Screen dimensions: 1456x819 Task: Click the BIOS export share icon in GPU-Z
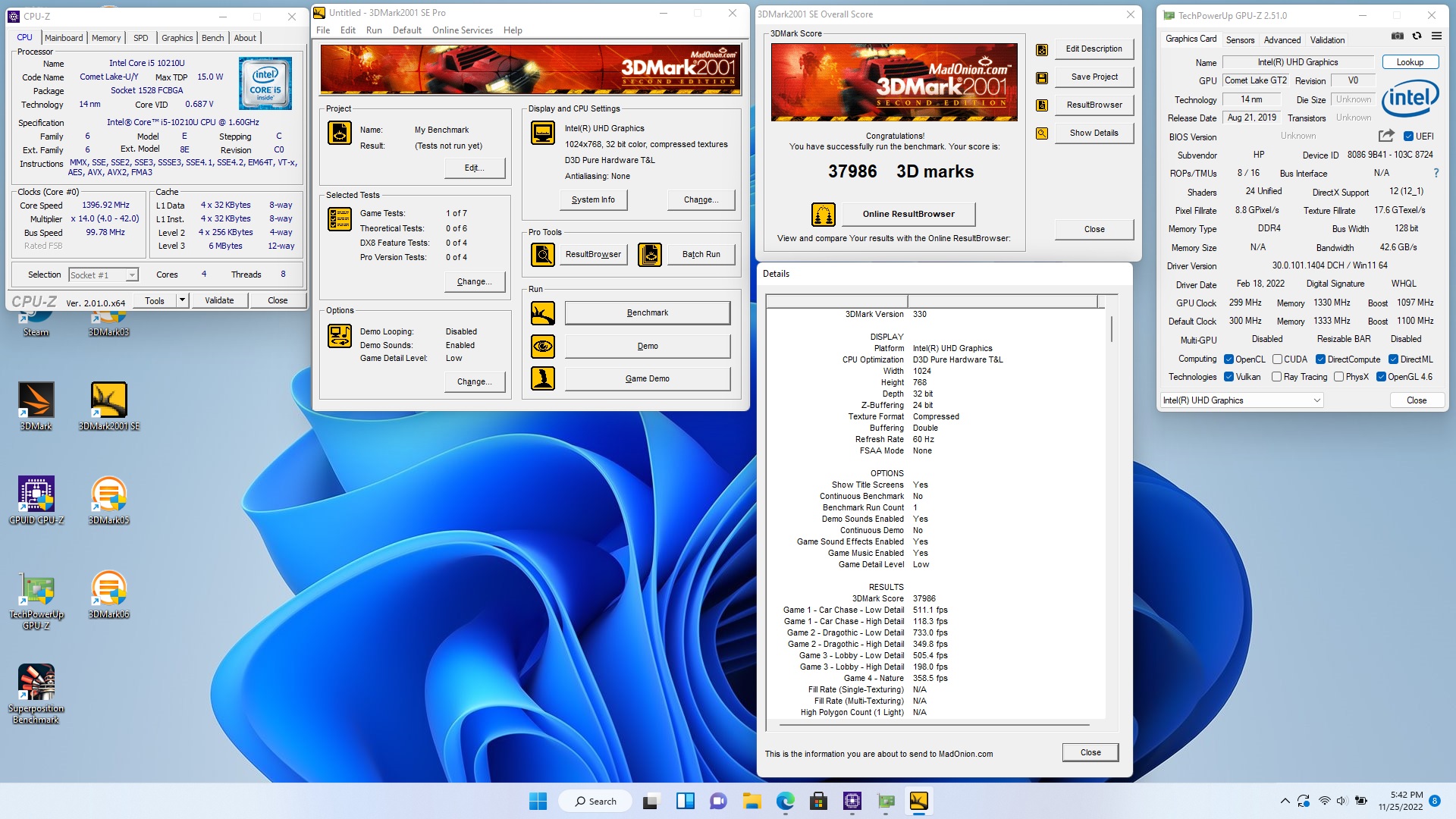tap(1386, 136)
